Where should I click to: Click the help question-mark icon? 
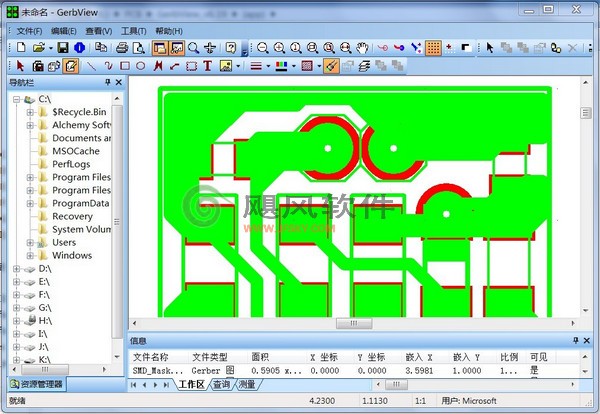(231, 47)
